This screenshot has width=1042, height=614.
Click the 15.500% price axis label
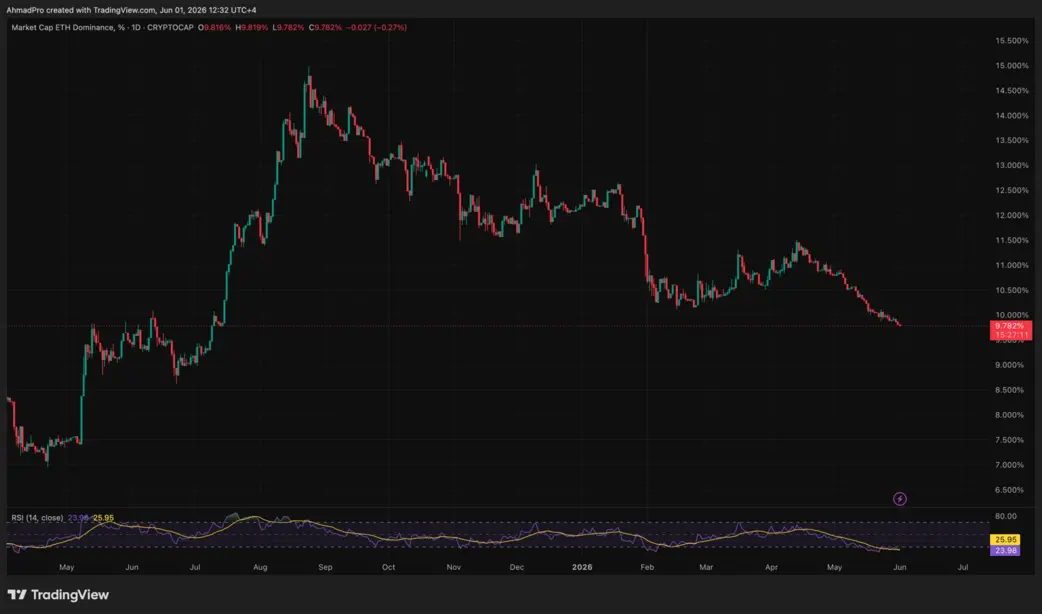point(1011,41)
